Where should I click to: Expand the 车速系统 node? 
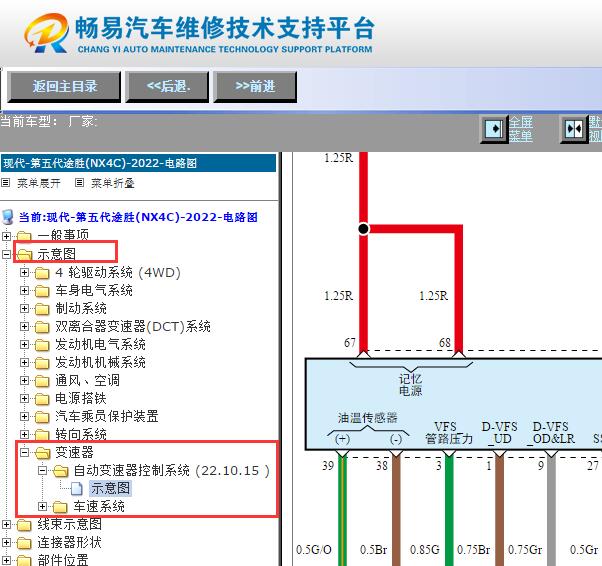click(42, 507)
